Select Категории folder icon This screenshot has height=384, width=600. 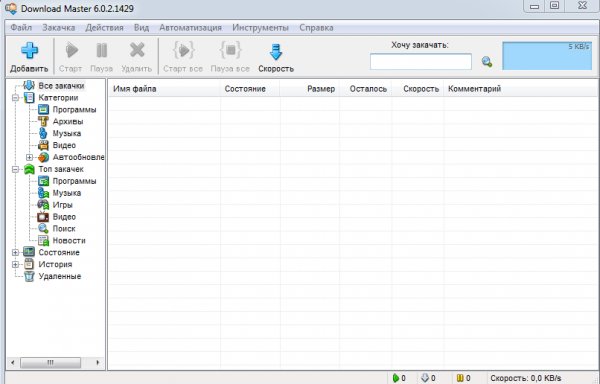click(29, 98)
